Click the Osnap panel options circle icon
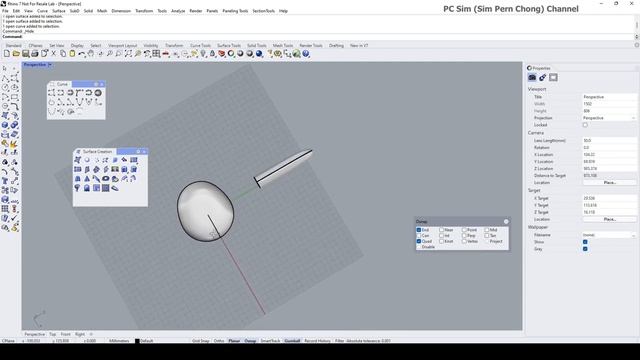Screen dimensions: 640x360 [506, 222]
